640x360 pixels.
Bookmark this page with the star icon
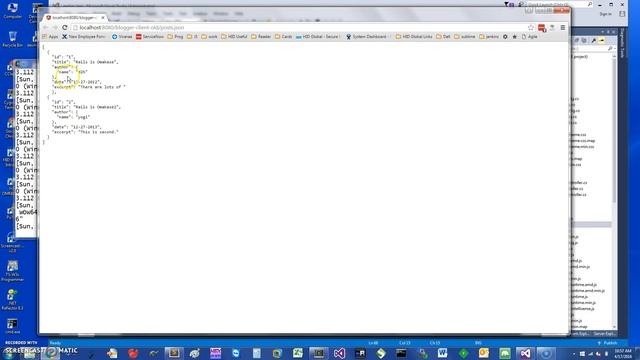(531, 27)
